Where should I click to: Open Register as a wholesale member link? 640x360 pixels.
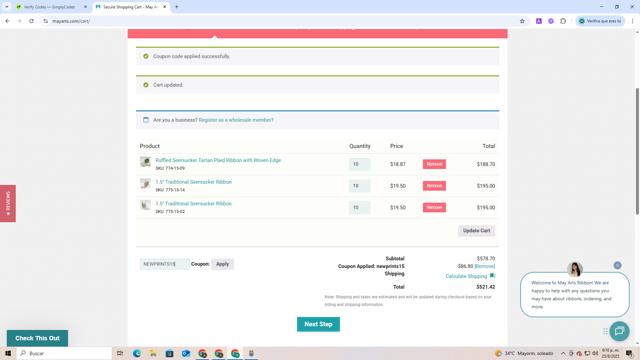tap(236, 120)
